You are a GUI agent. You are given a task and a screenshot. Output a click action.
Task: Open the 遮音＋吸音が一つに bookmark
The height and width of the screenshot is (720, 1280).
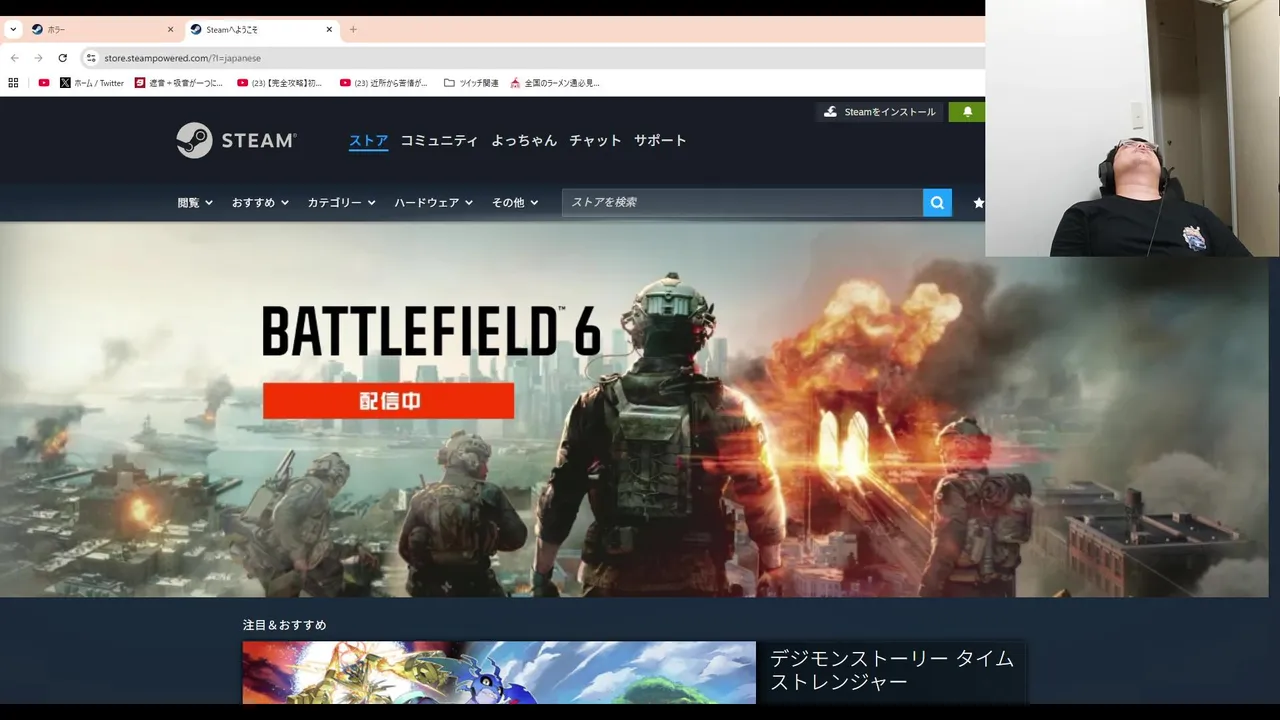coord(179,83)
